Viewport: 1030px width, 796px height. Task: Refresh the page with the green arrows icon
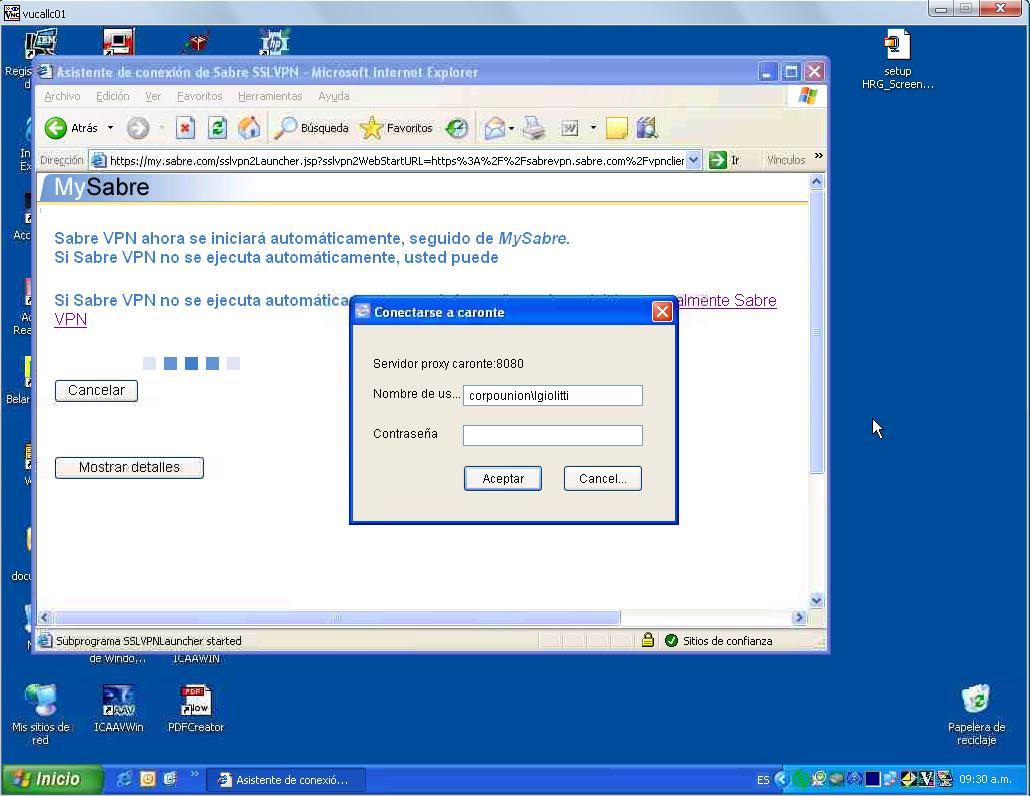pos(217,128)
